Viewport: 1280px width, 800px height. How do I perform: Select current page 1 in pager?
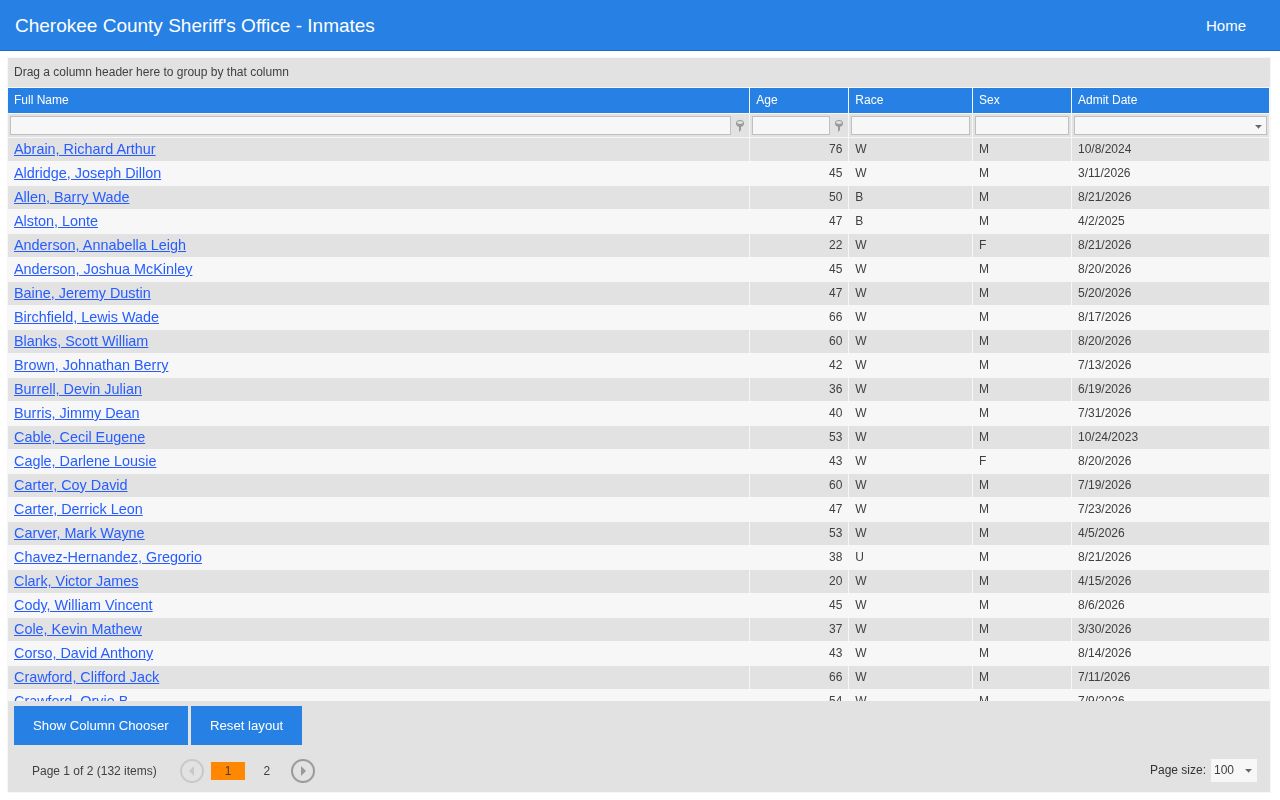pos(228,771)
